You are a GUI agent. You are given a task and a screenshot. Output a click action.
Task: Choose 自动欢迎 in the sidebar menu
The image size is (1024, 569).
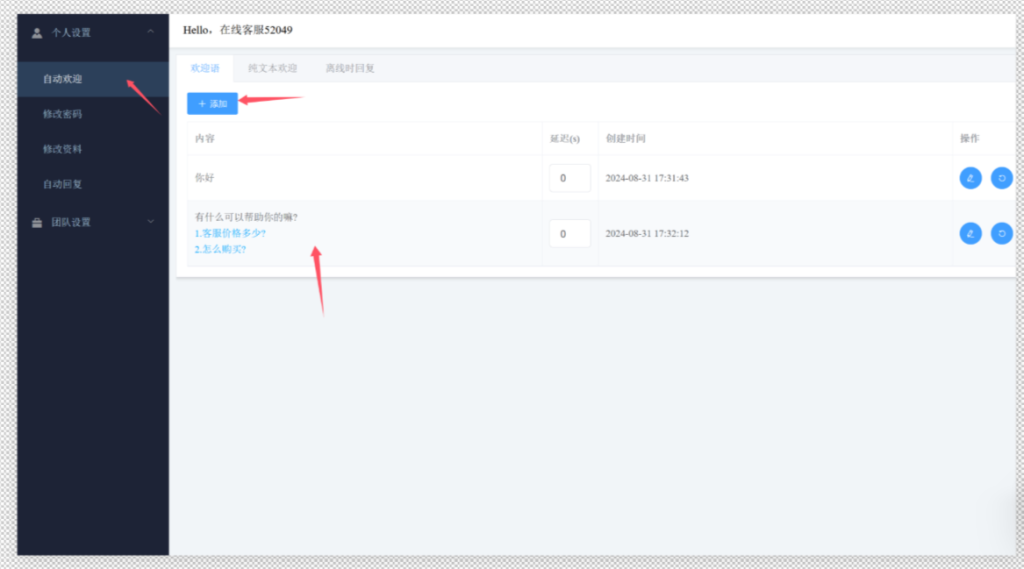click(62, 79)
